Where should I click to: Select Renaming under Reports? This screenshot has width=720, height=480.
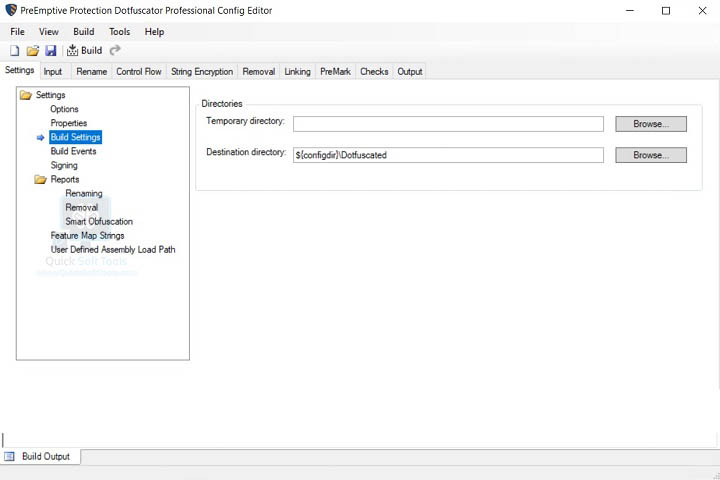[84, 193]
